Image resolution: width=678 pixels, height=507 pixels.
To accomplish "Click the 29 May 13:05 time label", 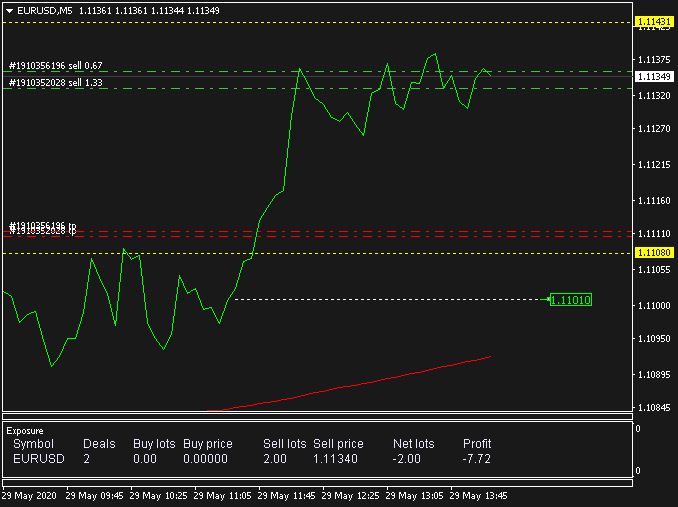I will click(414, 496).
